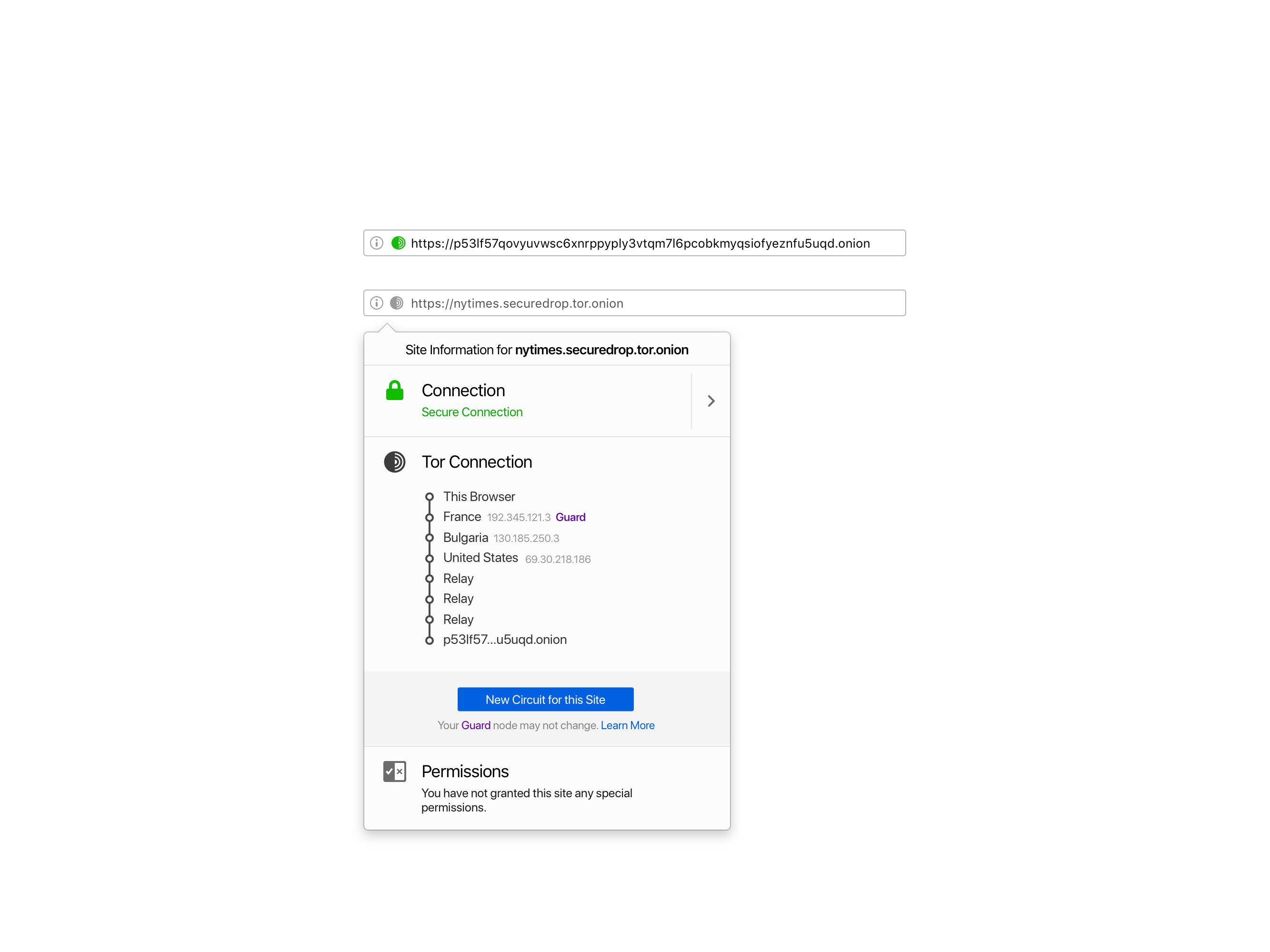Click info icon in nytimes URL bar
The image size is (1270, 952).
coord(377,302)
